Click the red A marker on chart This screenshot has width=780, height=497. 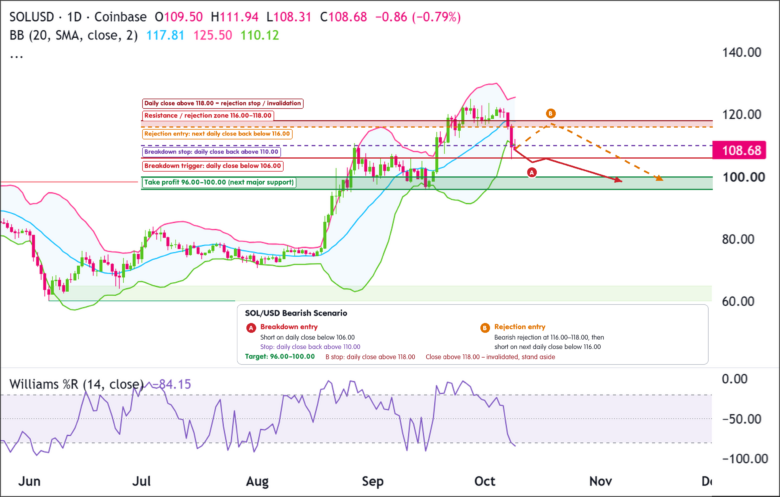coord(532,173)
